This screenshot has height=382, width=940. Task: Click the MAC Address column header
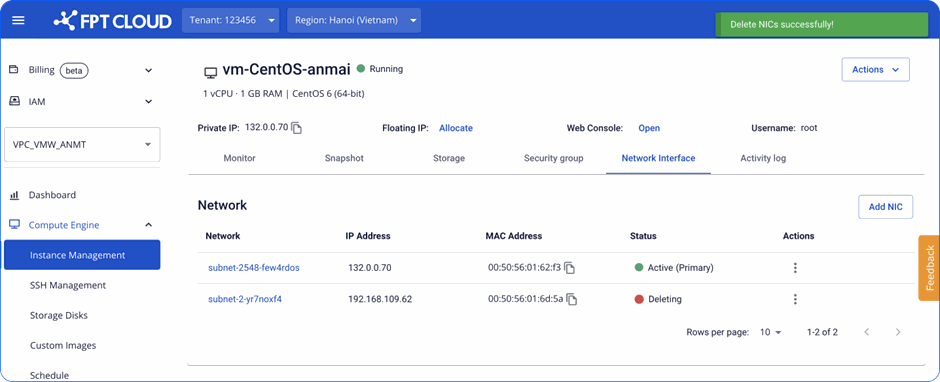click(514, 236)
